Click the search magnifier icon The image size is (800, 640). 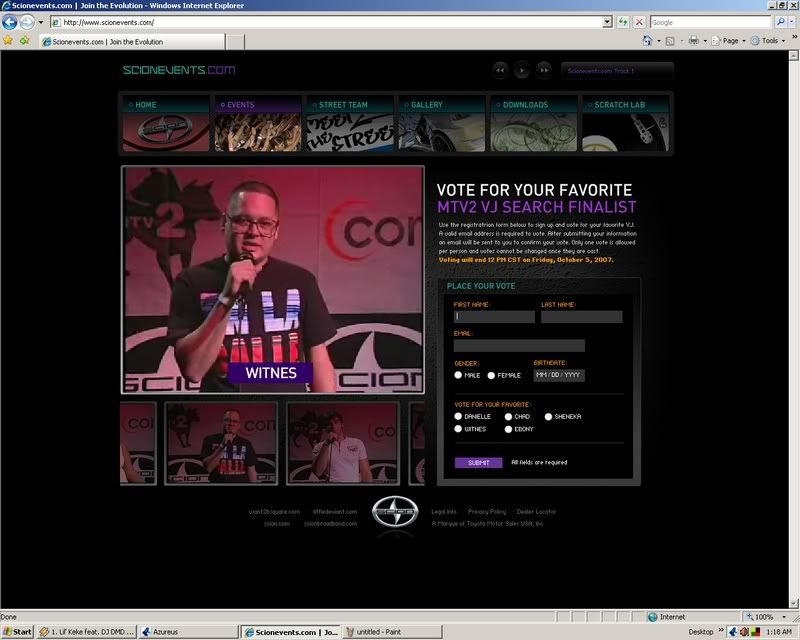tap(781, 22)
